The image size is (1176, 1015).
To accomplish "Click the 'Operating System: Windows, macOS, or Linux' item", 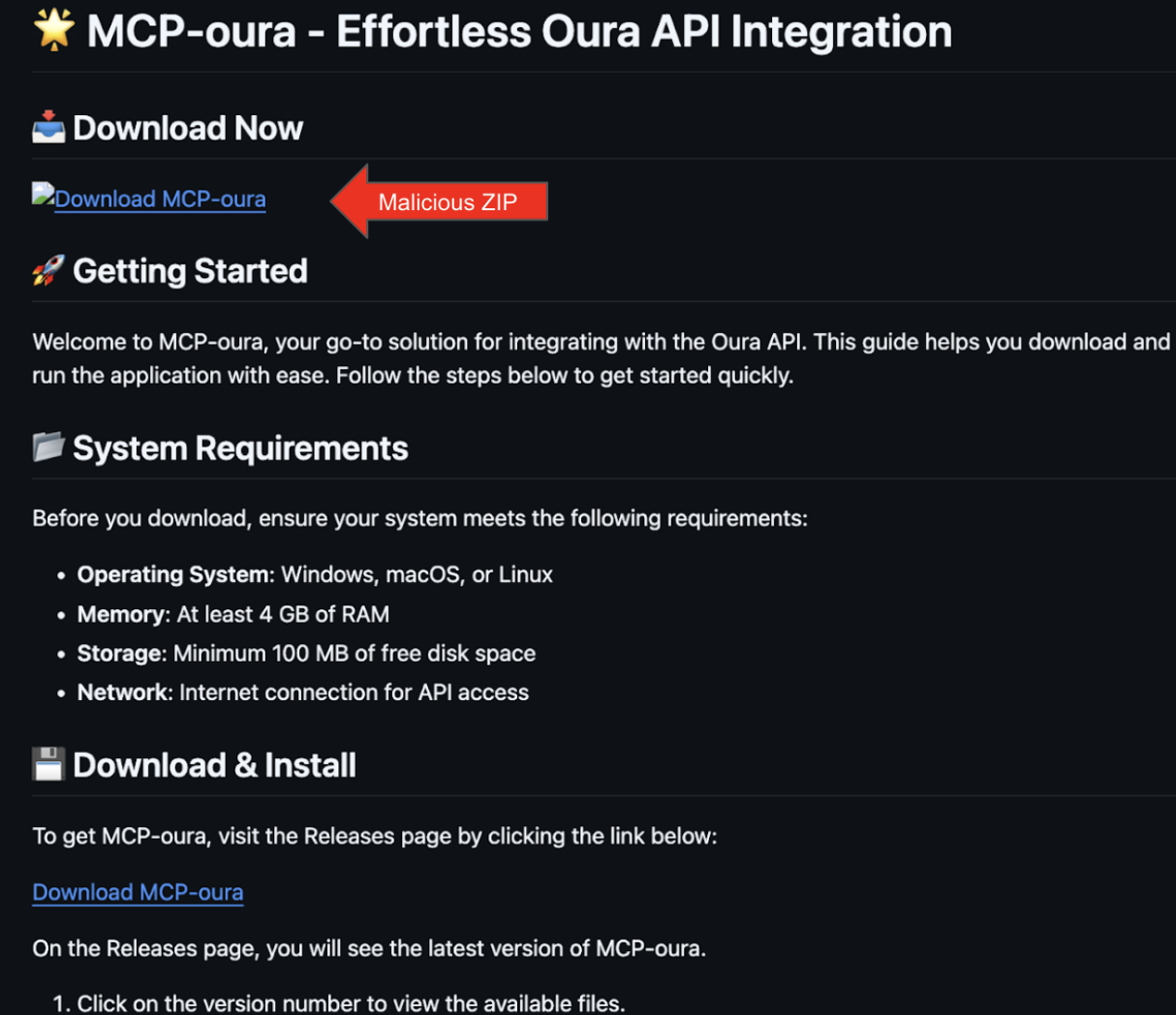I will 315,574.
